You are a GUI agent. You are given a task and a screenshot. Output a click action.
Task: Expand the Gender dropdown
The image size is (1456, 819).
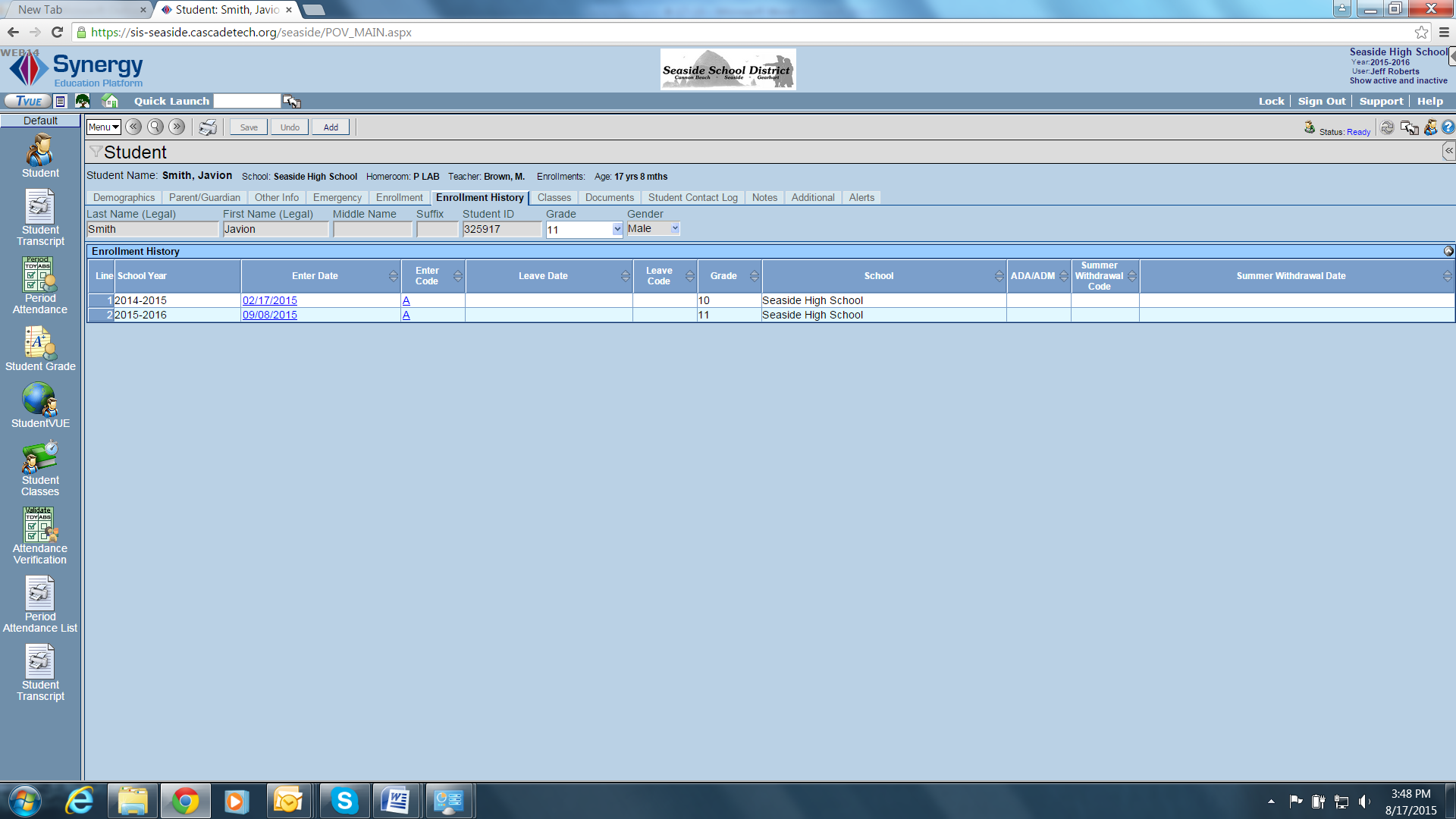pos(674,228)
